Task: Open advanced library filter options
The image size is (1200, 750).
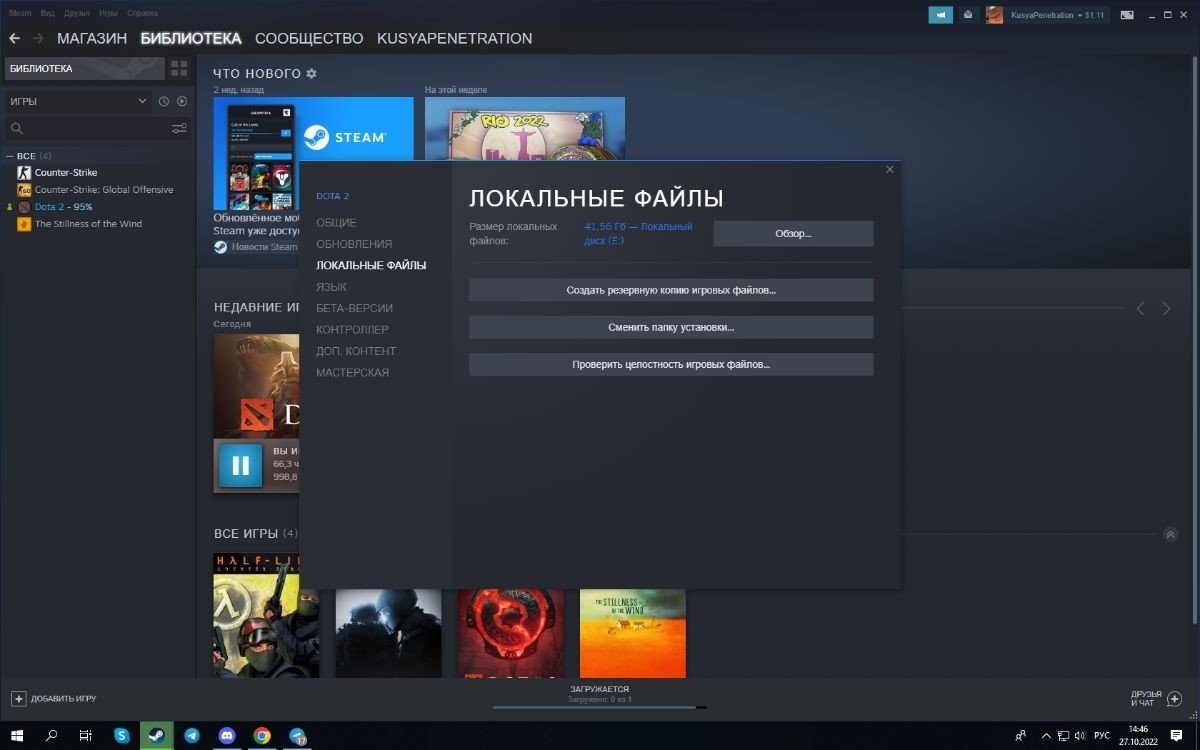Action: 179,128
